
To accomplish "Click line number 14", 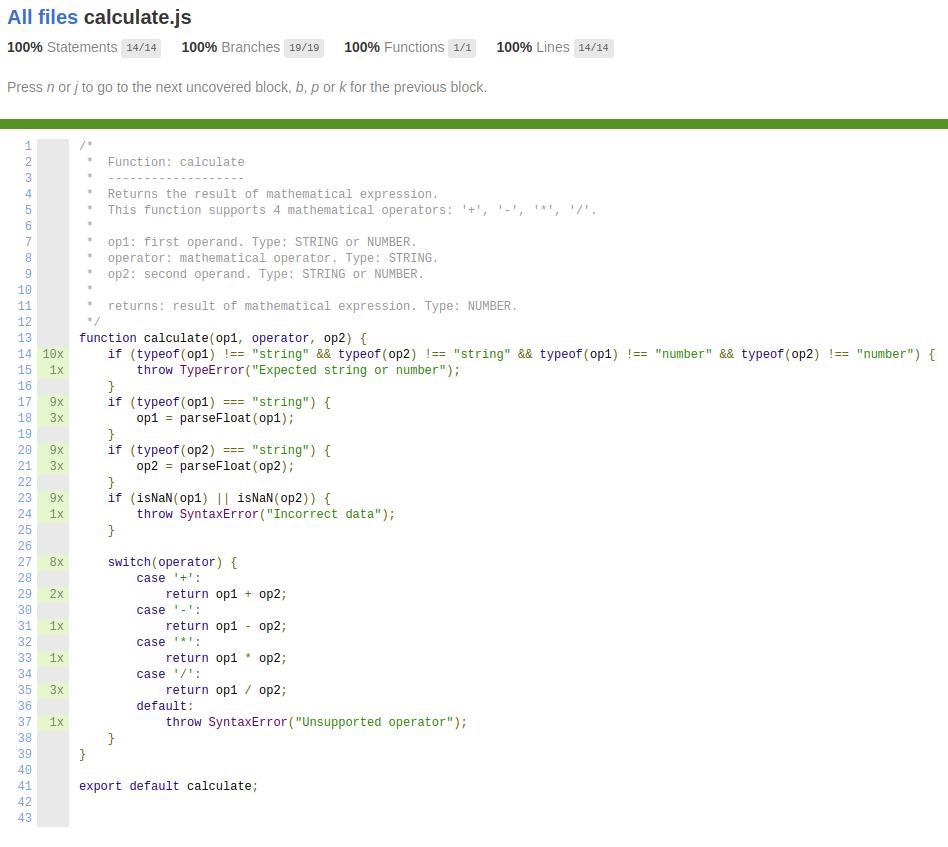I will tap(25, 354).
